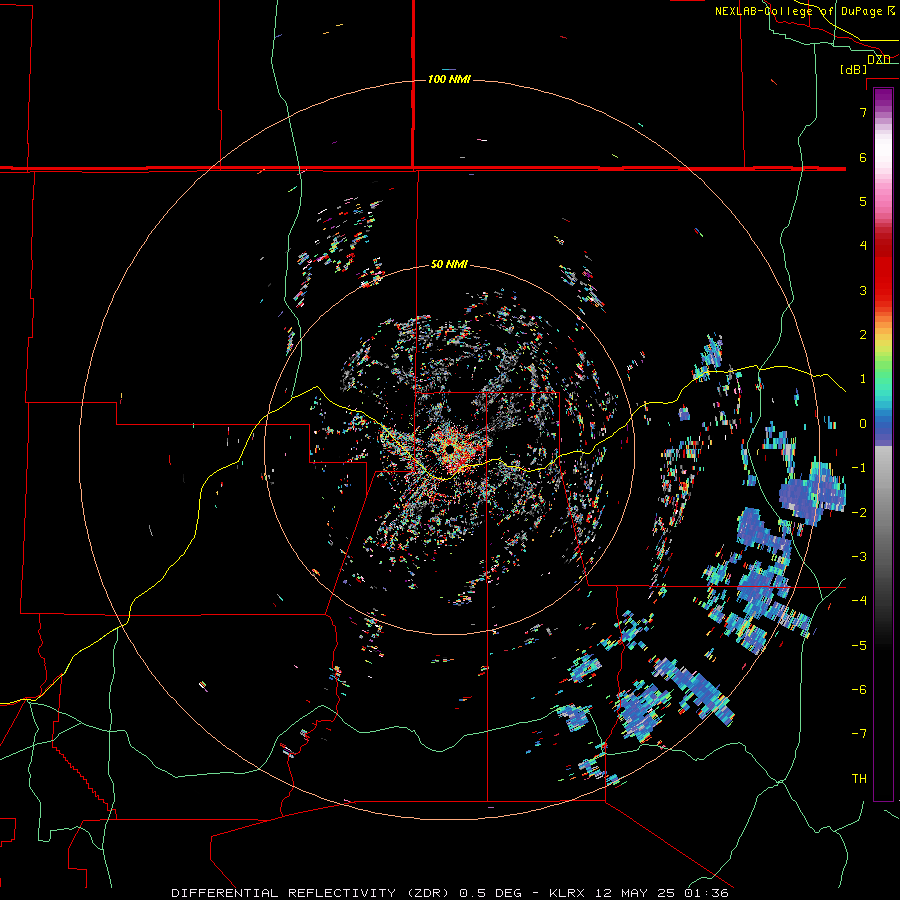The width and height of the screenshot is (900, 900).
Task: Click the "-5" value on the color scale
Action: [x=859, y=645]
